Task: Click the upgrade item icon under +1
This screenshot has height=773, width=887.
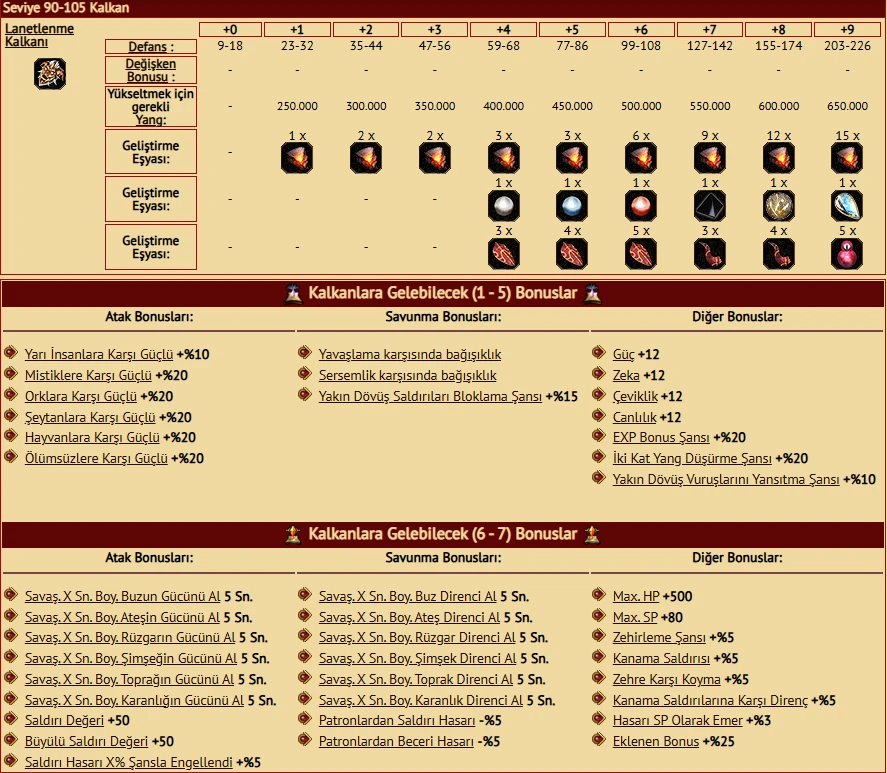Action: click(297, 158)
